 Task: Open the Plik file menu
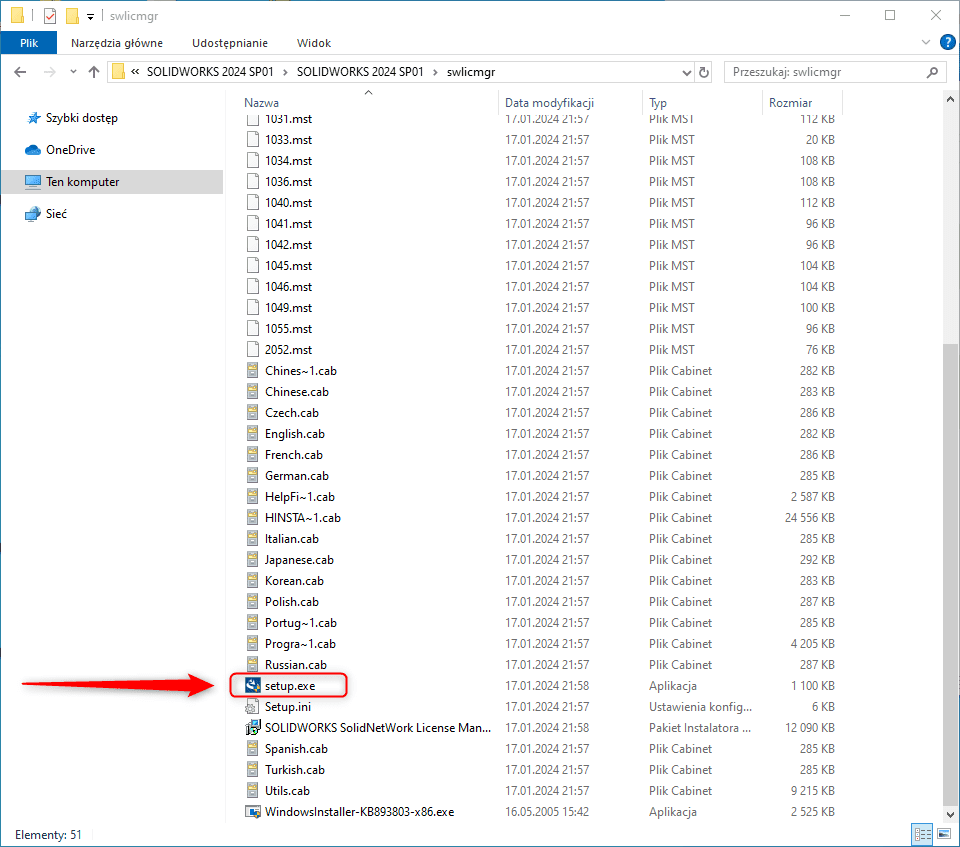[x=29, y=43]
